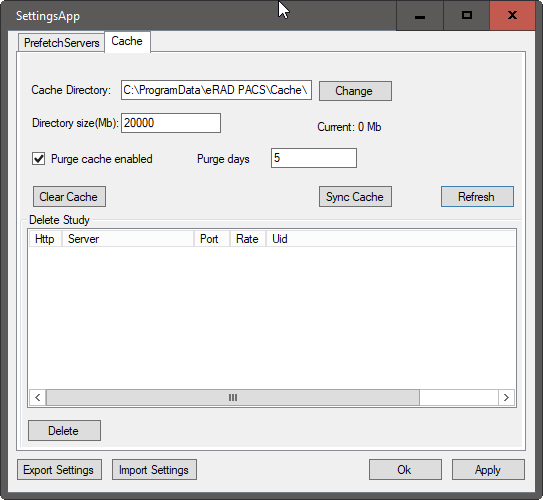The image size is (543, 500).
Task: Select the Cache tab
Action: [127, 42]
